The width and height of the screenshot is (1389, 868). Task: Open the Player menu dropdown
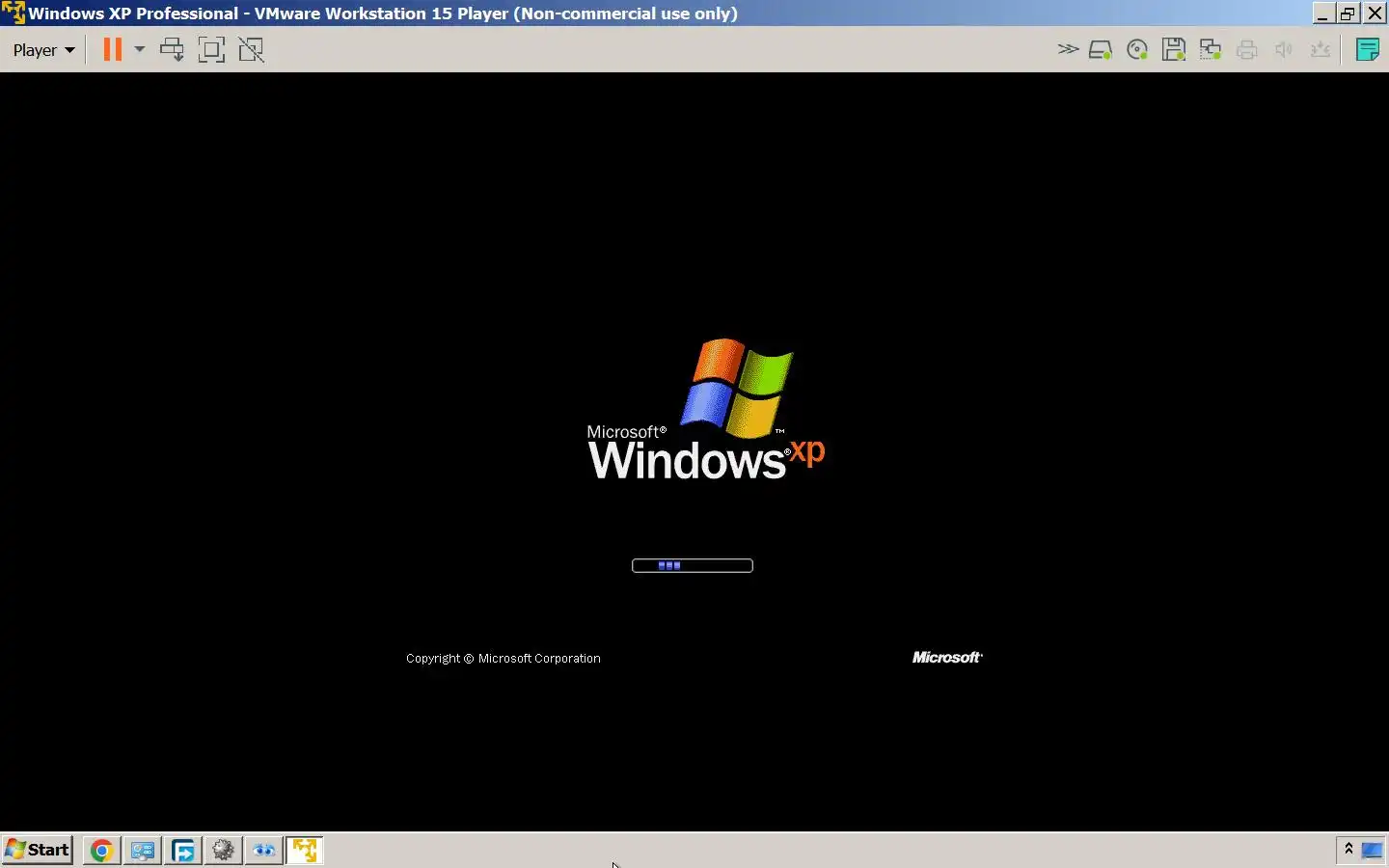coord(43,50)
